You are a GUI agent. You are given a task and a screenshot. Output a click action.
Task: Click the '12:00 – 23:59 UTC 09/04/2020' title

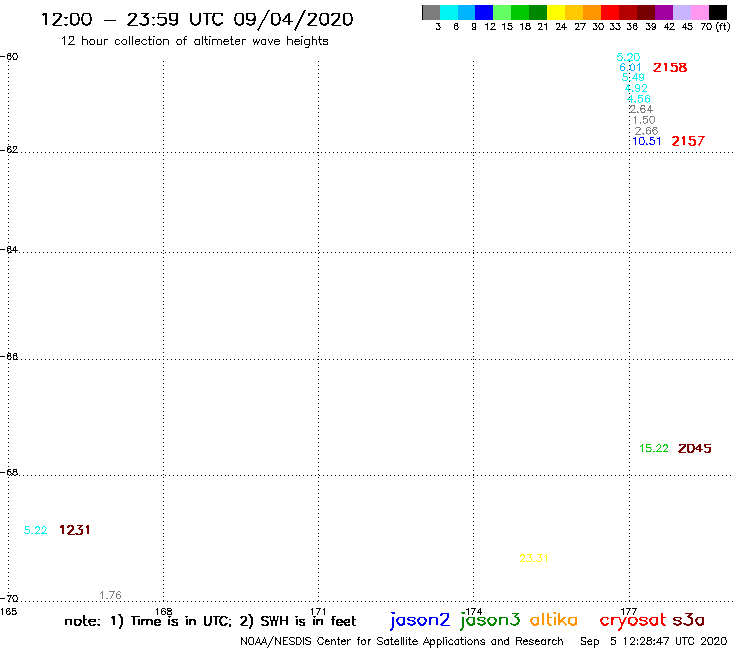coord(197,19)
